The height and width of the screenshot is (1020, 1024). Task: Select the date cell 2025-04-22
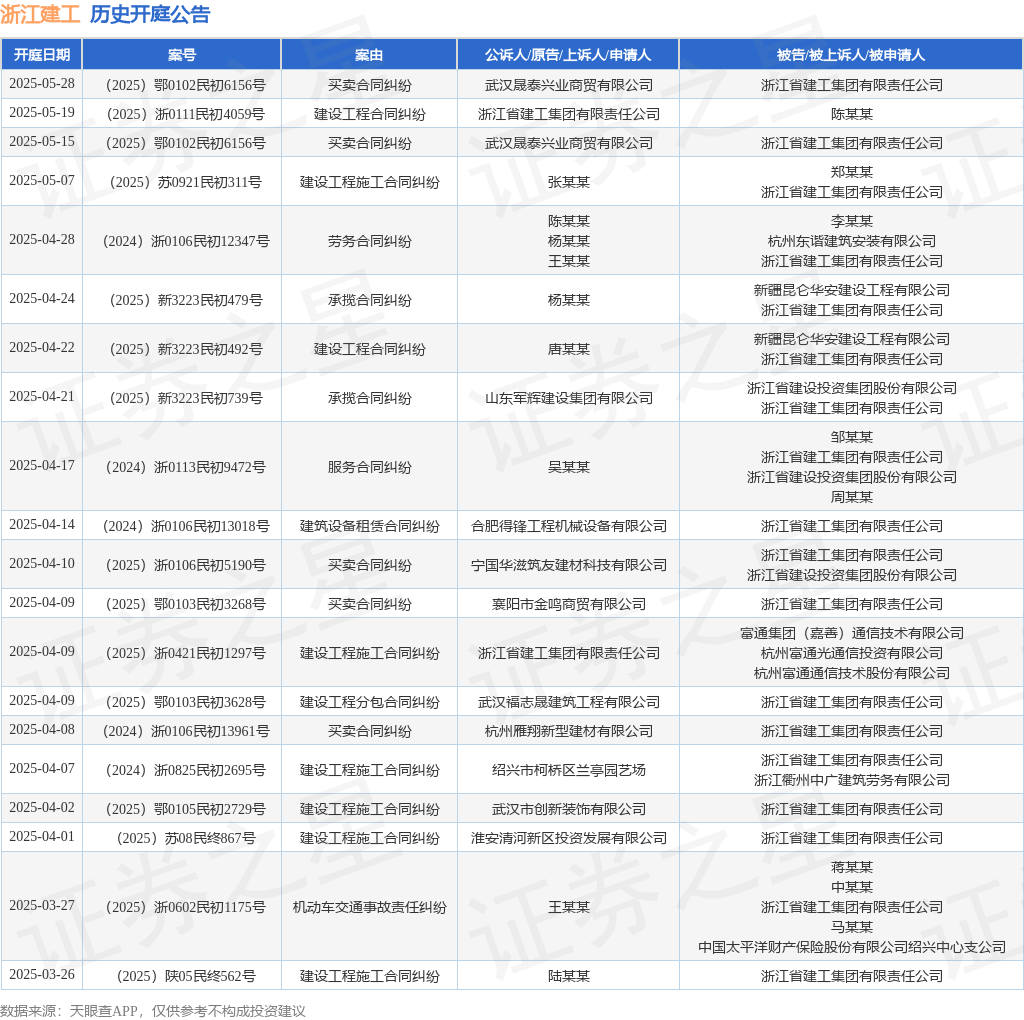pyautogui.click(x=42, y=347)
